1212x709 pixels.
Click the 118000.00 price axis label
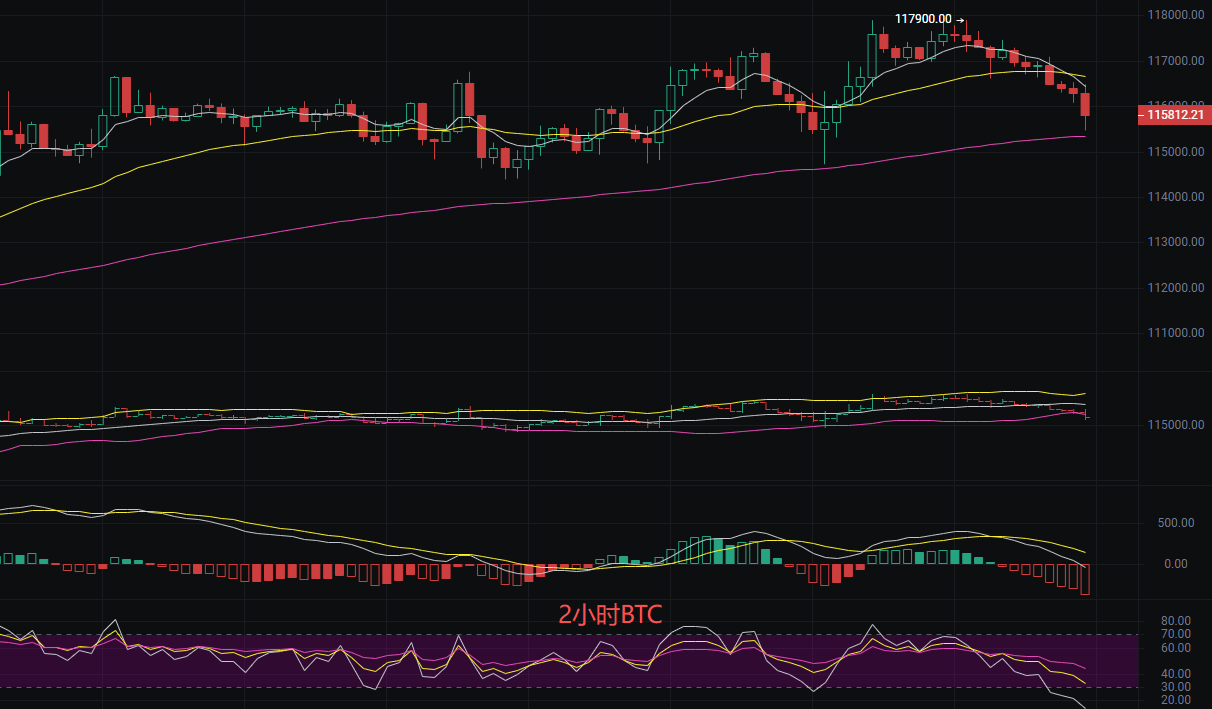(1174, 16)
